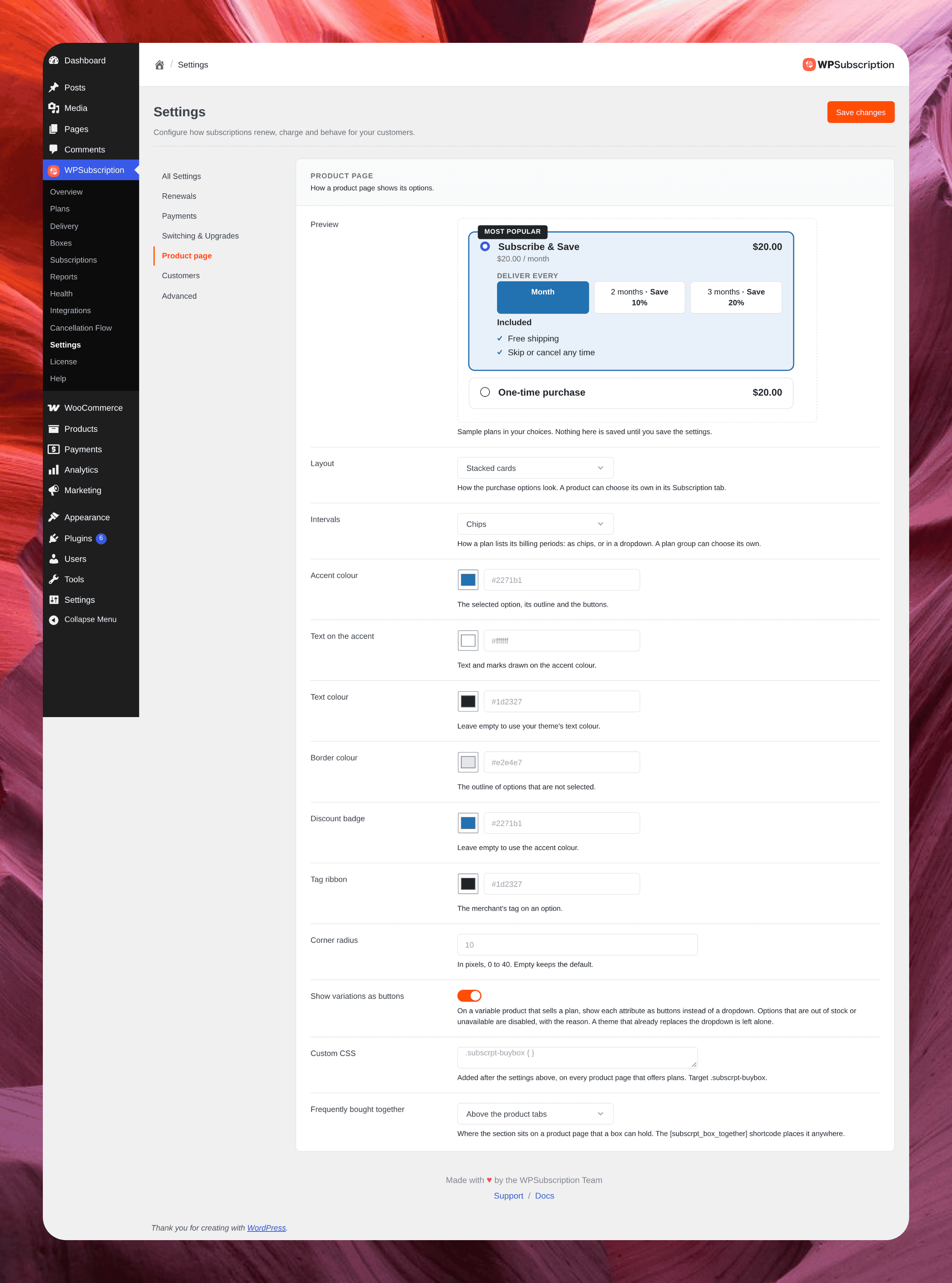The image size is (952, 1283).
Task: Open the Support link in footer
Action: point(508,1196)
